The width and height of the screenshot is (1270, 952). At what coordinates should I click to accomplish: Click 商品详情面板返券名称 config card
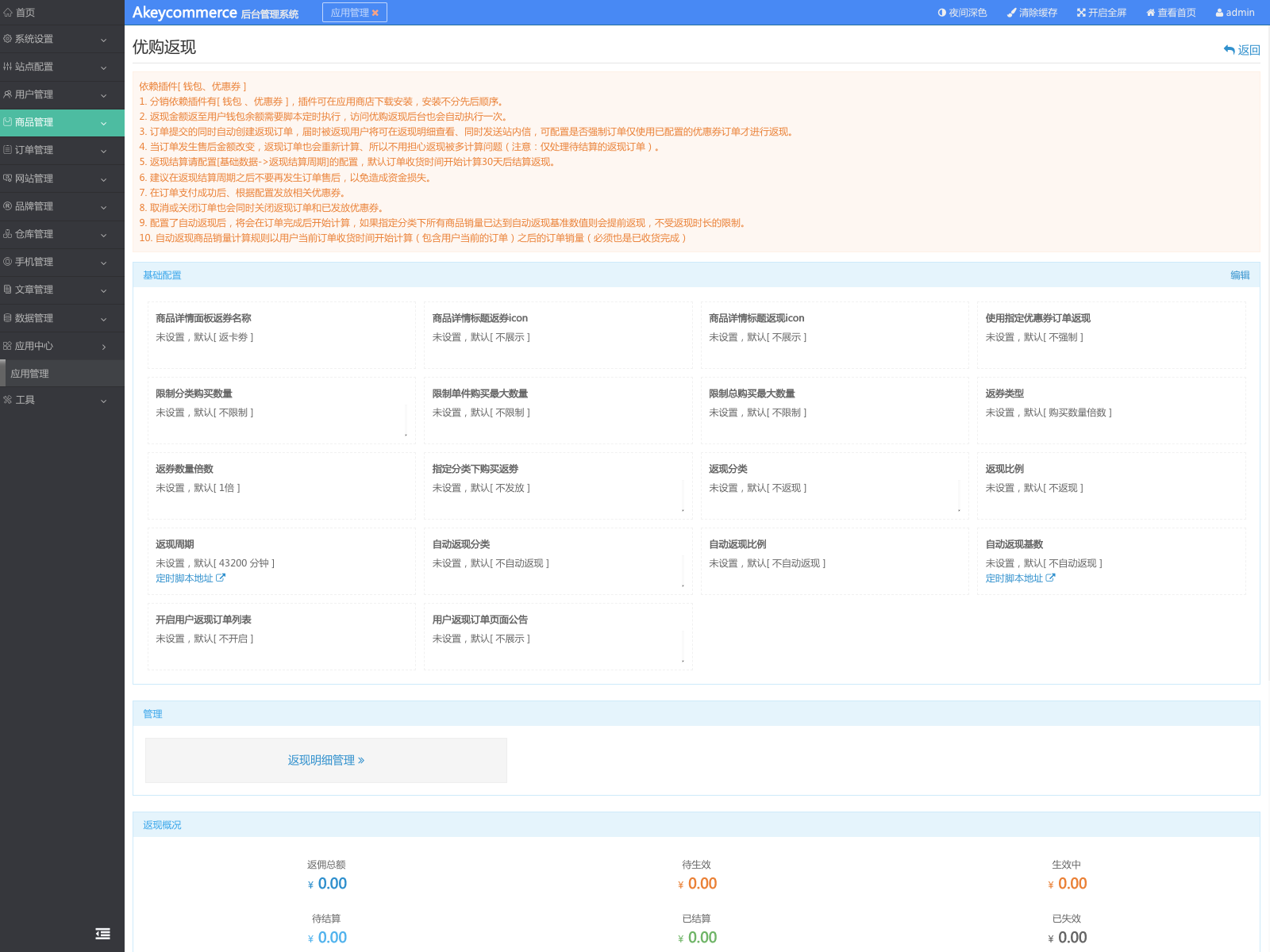coord(282,335)
